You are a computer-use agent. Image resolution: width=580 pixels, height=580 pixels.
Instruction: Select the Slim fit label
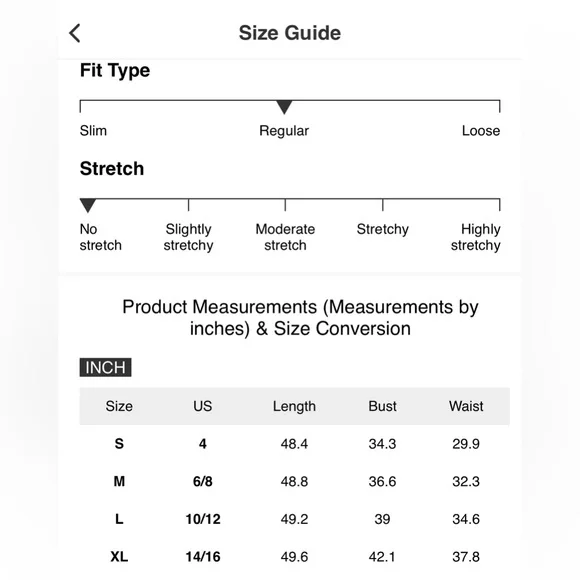click(93, 131)
